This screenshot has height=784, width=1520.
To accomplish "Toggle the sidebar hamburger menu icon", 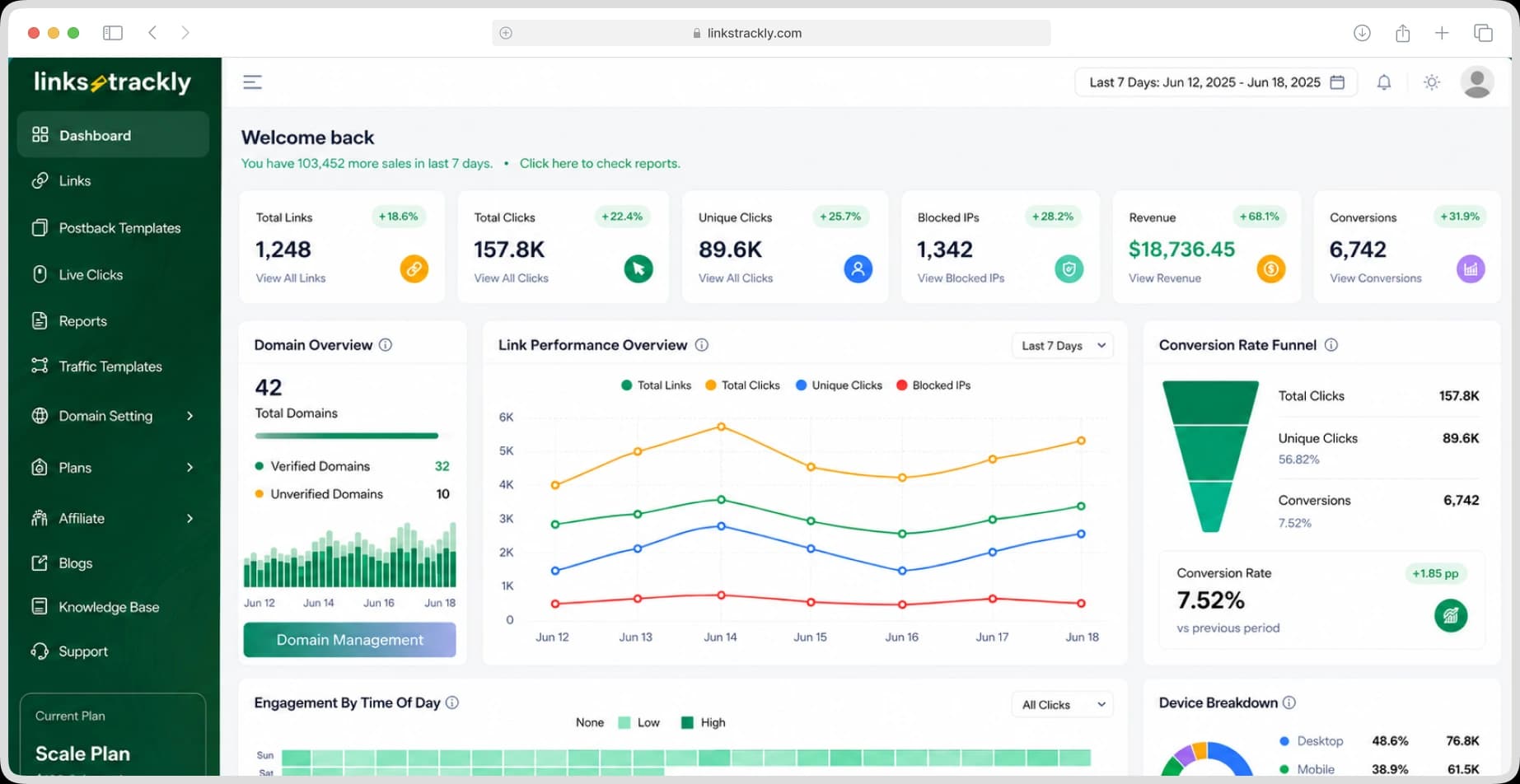I will [252, 82].
